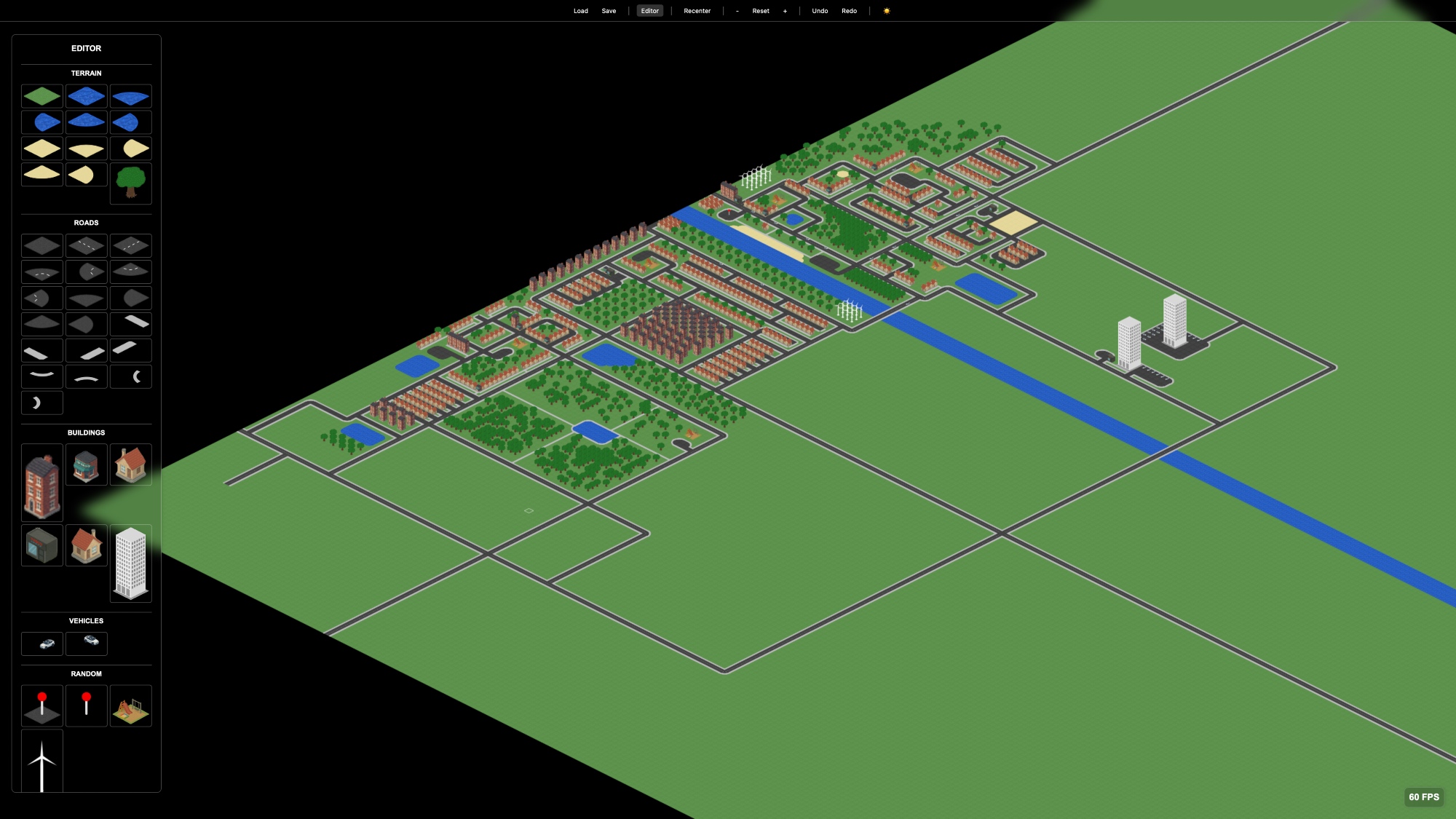Viewport: 1456px width, 819px height.
Task: Pick the white skyscraper building
Action: click(131, 563)
